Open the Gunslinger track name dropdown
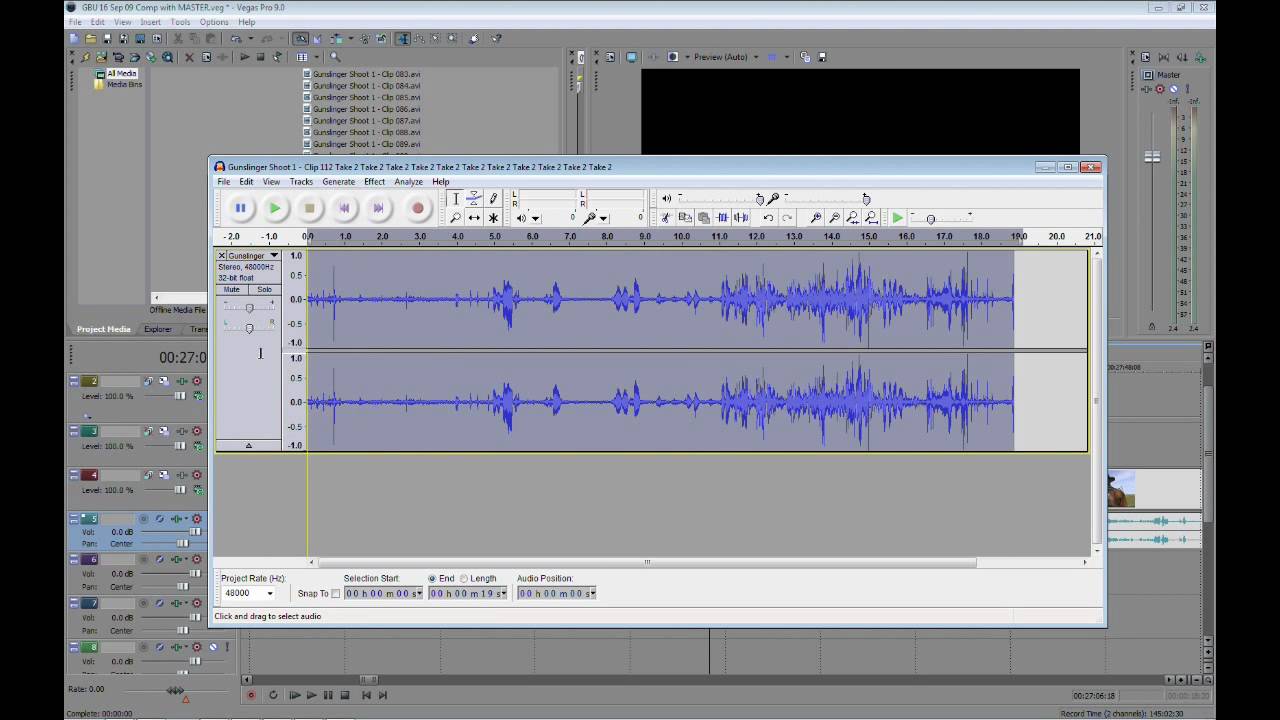The image size is (1280, 720). coord(273,256)
